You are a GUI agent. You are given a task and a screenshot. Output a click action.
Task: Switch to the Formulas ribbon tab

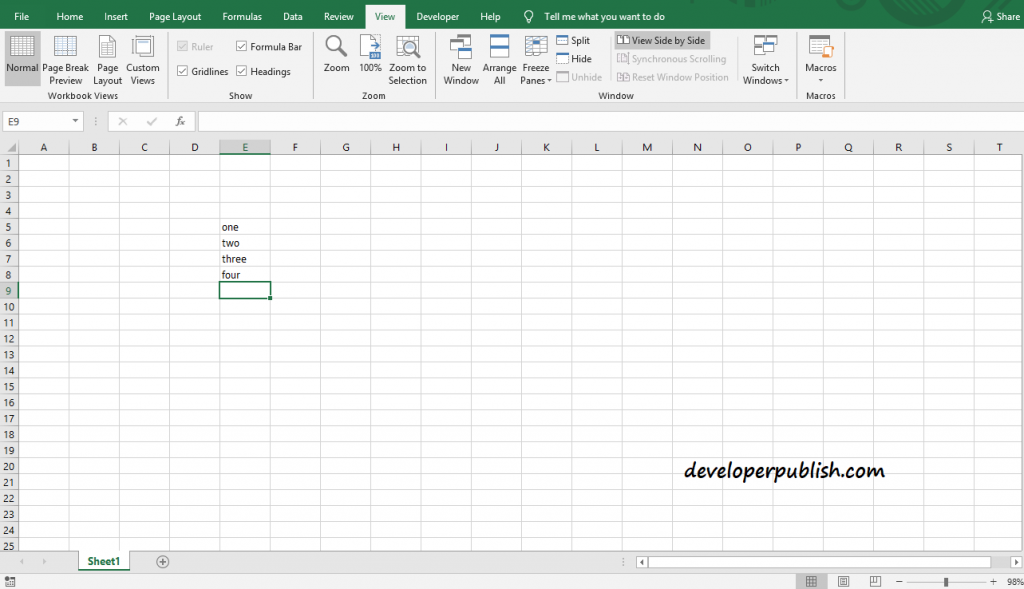click(241, 16)
